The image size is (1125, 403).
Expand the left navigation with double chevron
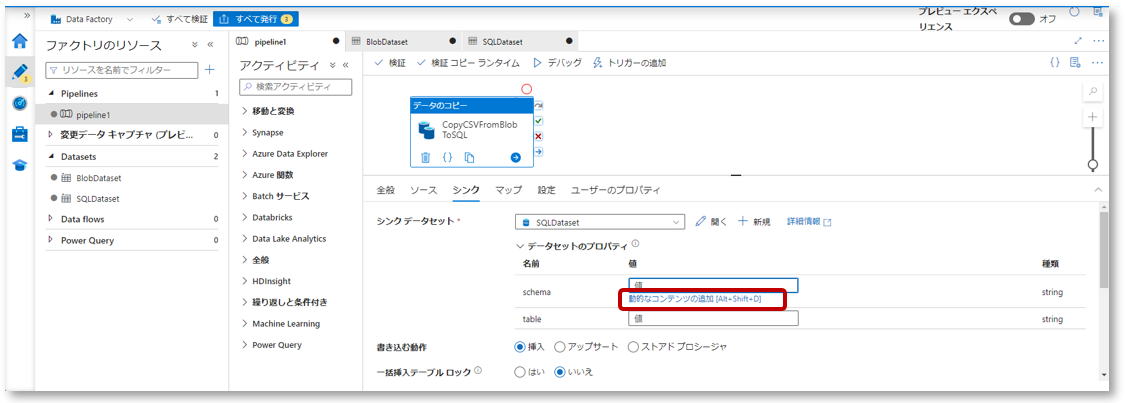coord(27,15)
